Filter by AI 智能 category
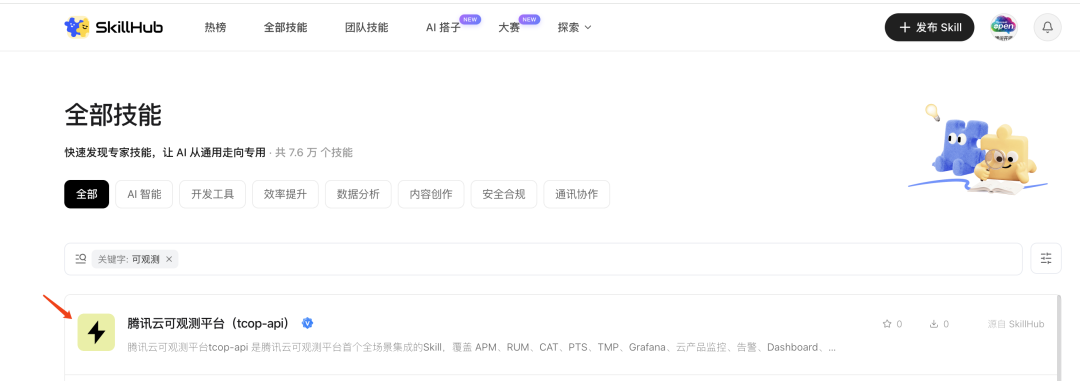 [144, 194]
